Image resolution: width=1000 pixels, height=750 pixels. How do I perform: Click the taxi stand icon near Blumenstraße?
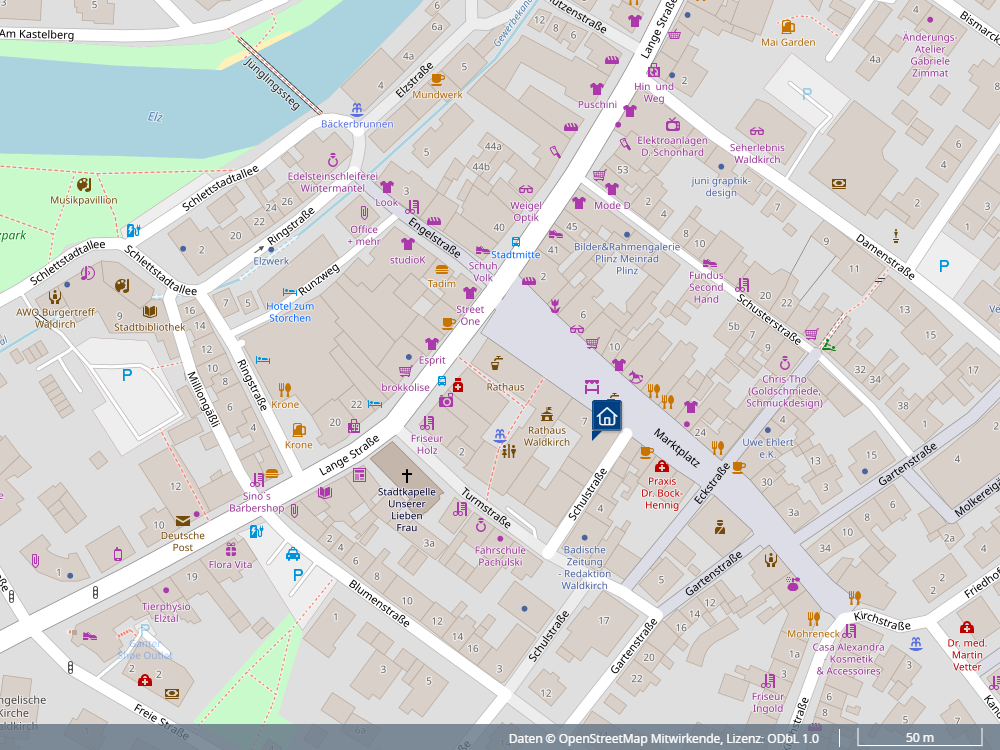[293, 554]
